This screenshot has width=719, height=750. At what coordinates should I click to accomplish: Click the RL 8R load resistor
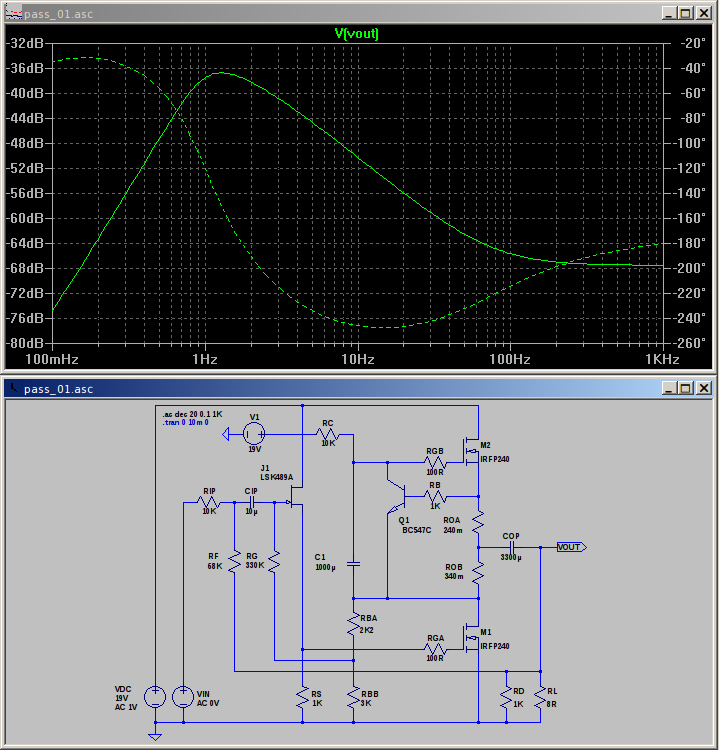tap(540, 698)
